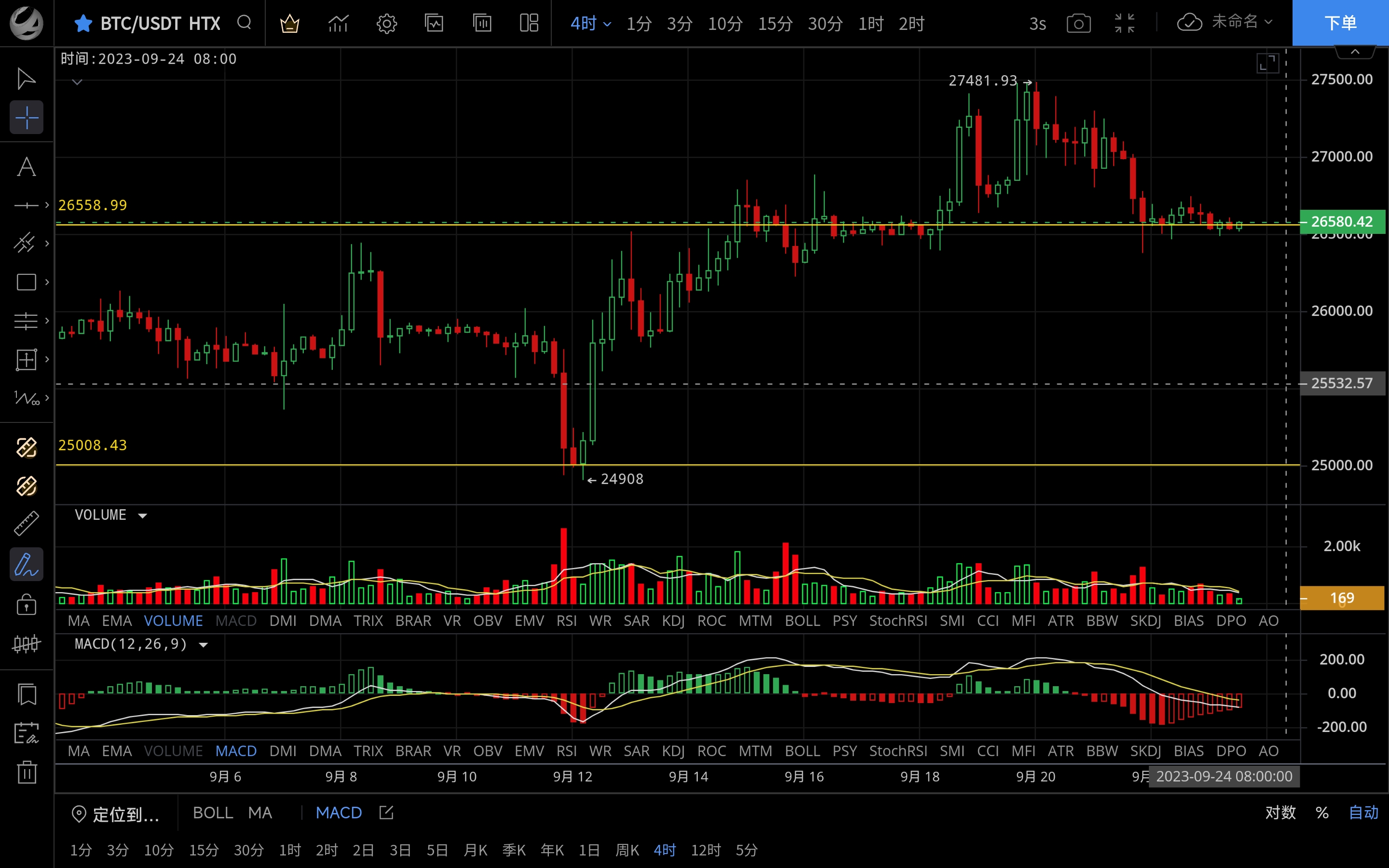Viewport: 1389px width, 868px height.
Task: Open the notes edit icon in sidebar
Action: [27, 733]
